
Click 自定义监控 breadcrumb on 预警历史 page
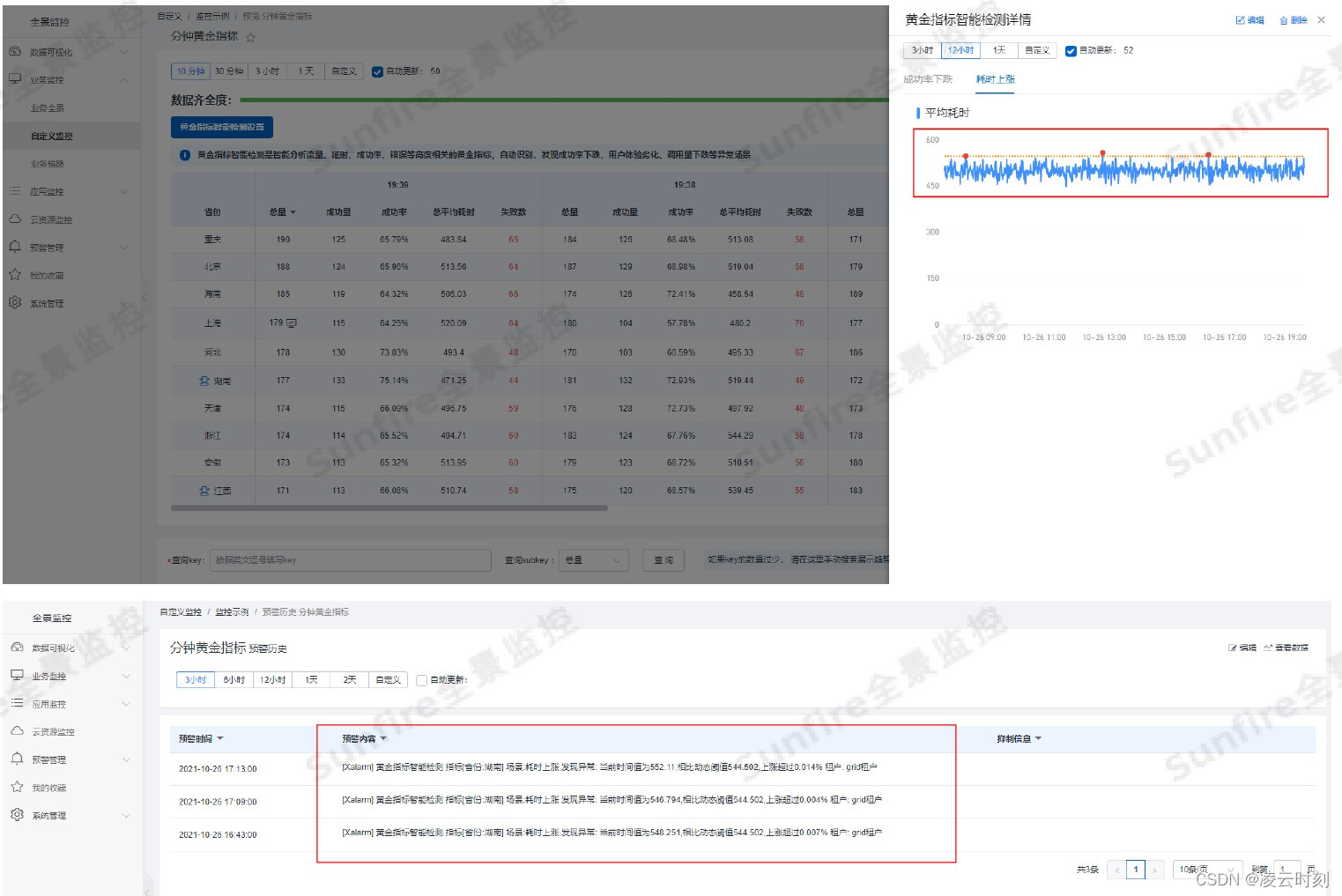(x=181, y=611)
